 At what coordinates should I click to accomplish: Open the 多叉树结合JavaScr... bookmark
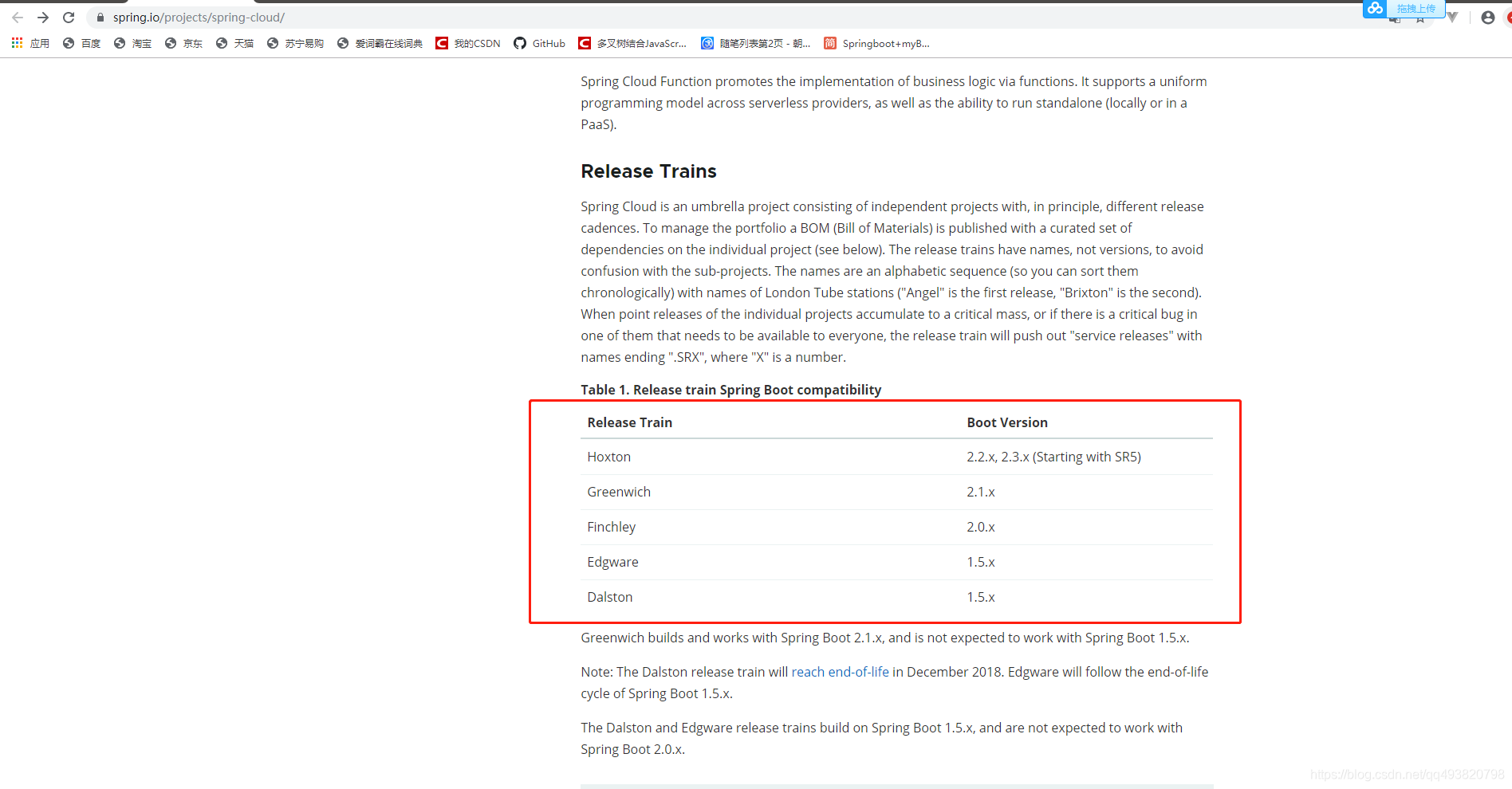(x=633, y=43)
